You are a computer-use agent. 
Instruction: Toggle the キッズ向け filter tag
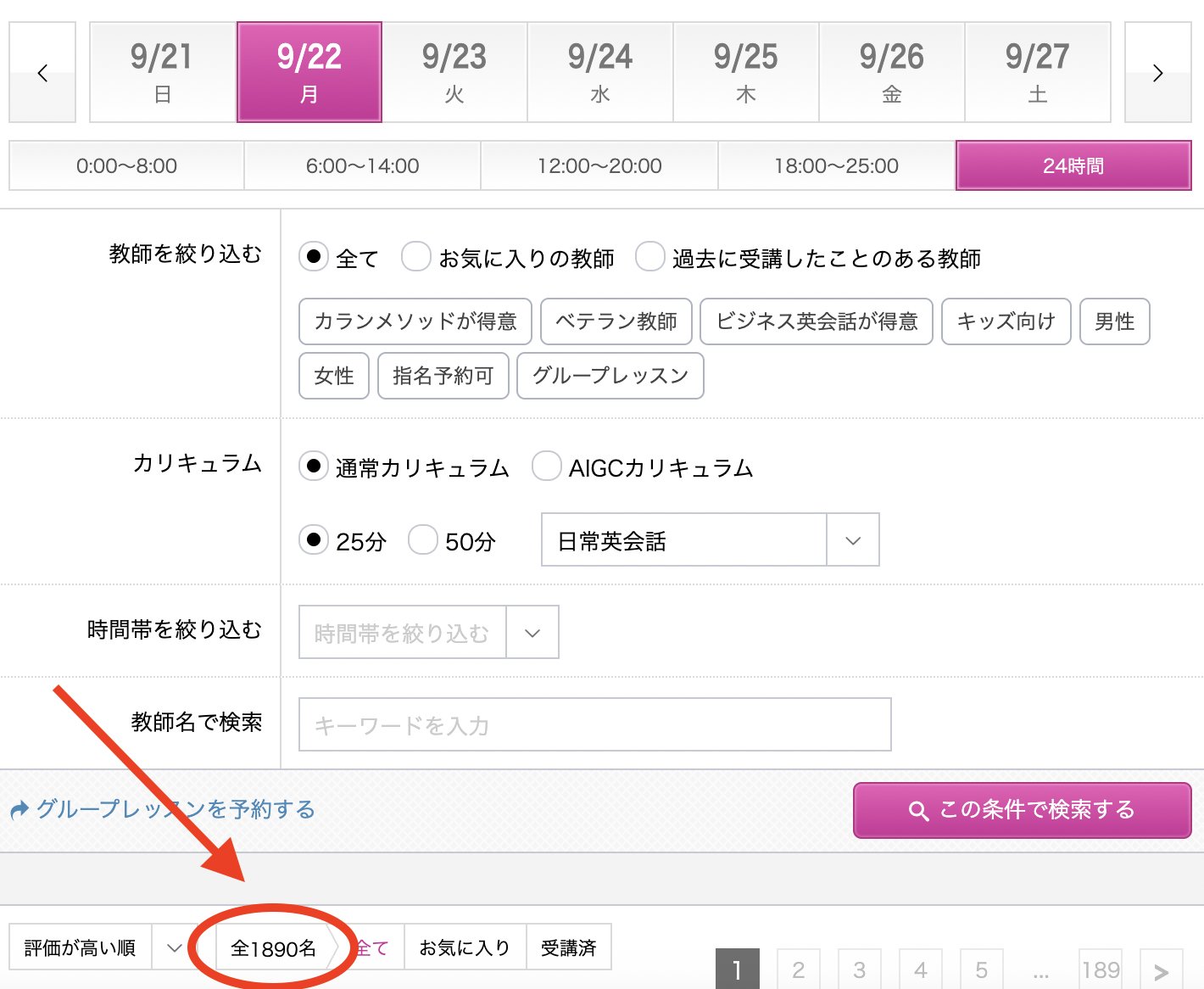click(x=1006, y=321)
